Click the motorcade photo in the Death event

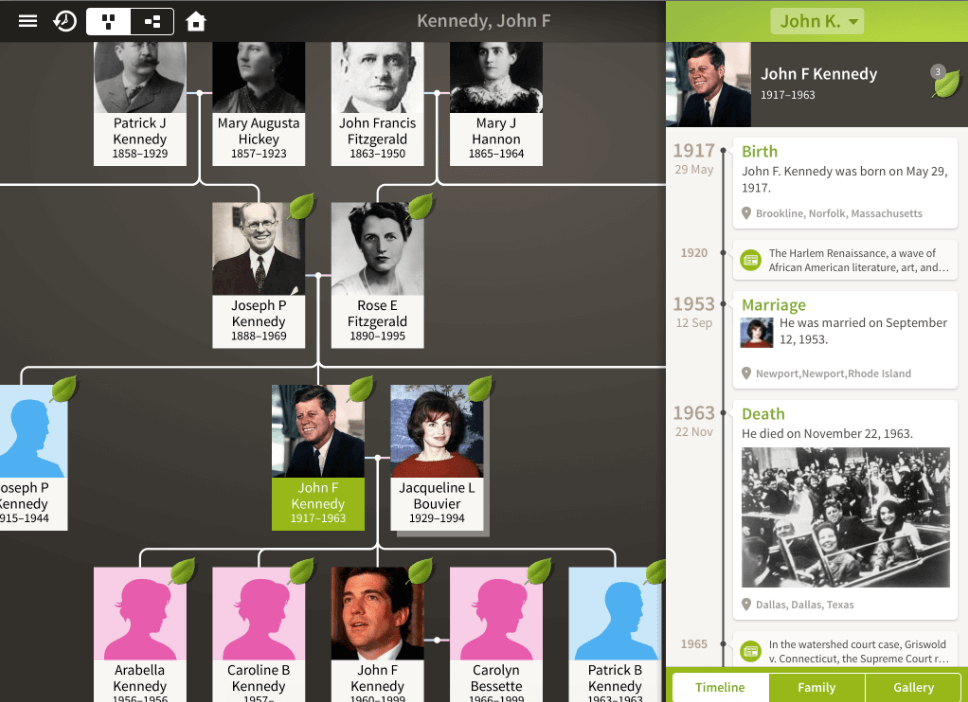[845, 517]
